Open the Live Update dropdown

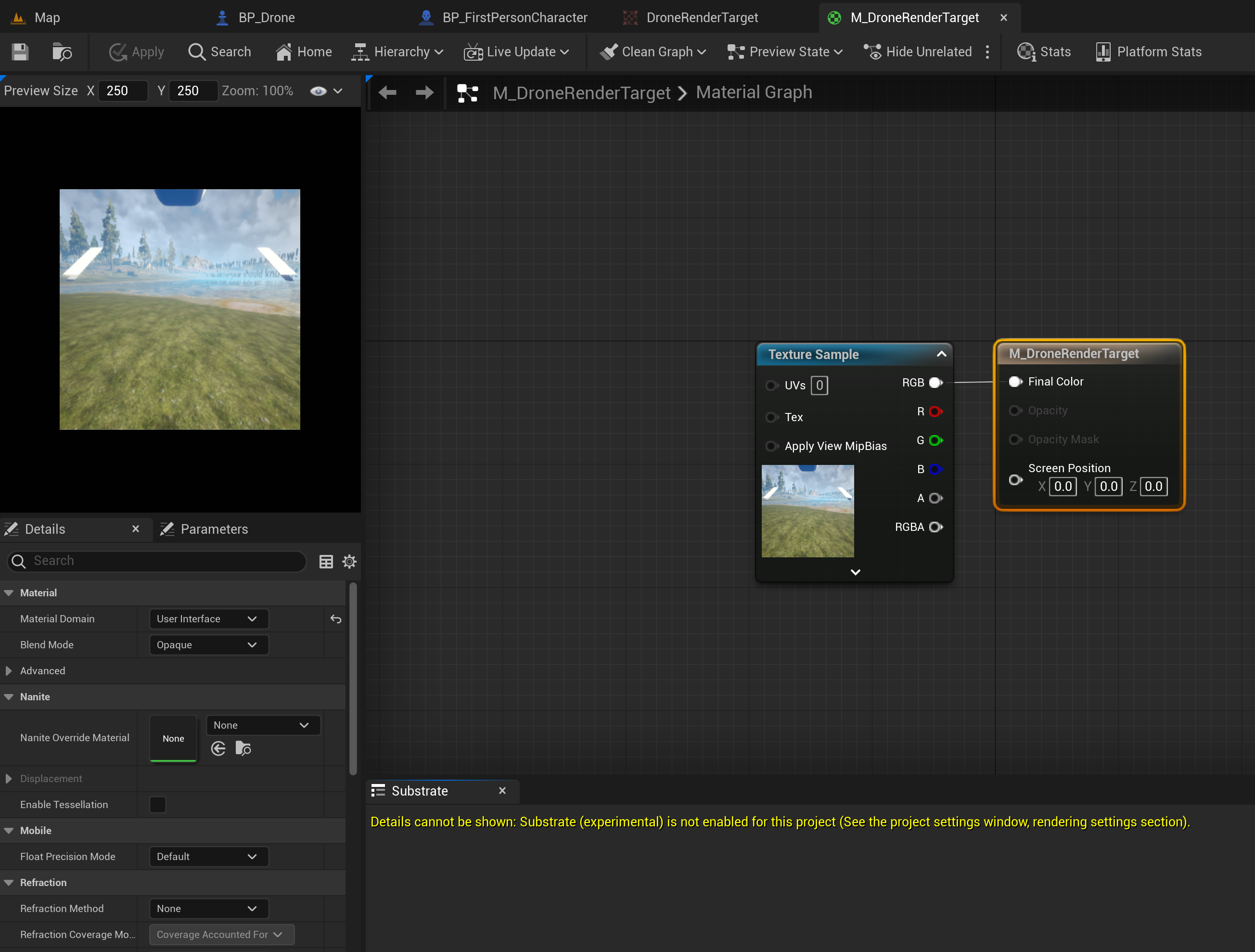click(516, 51)
